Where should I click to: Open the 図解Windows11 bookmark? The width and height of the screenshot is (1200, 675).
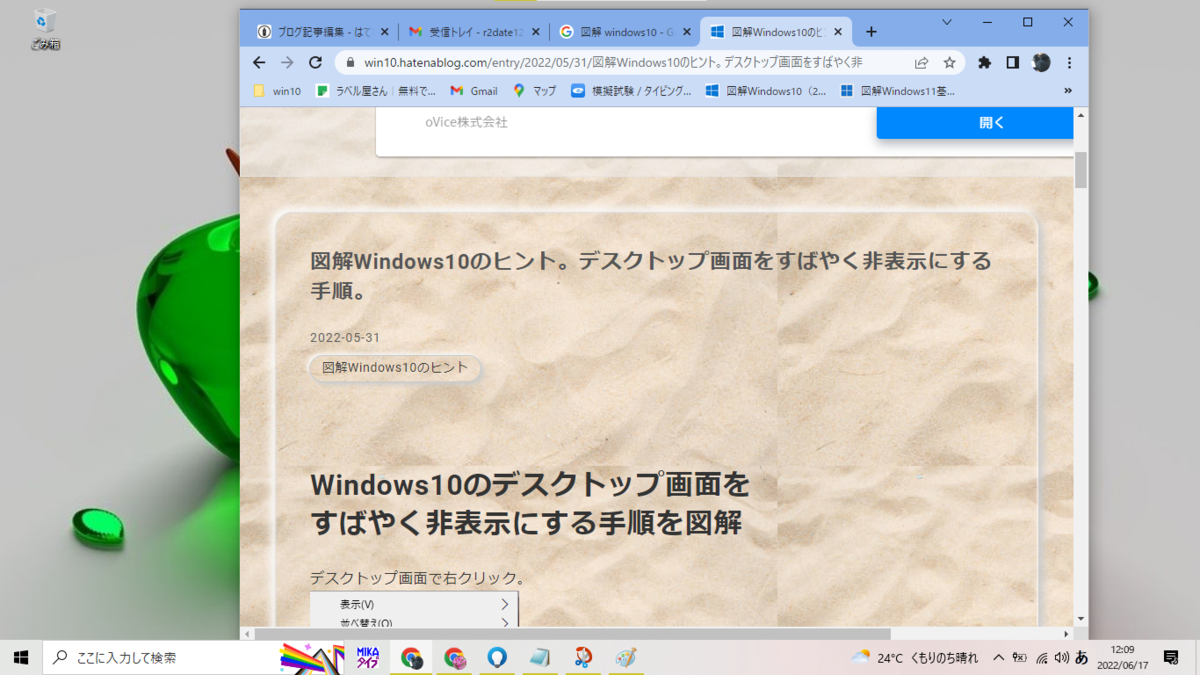point(898,90)
